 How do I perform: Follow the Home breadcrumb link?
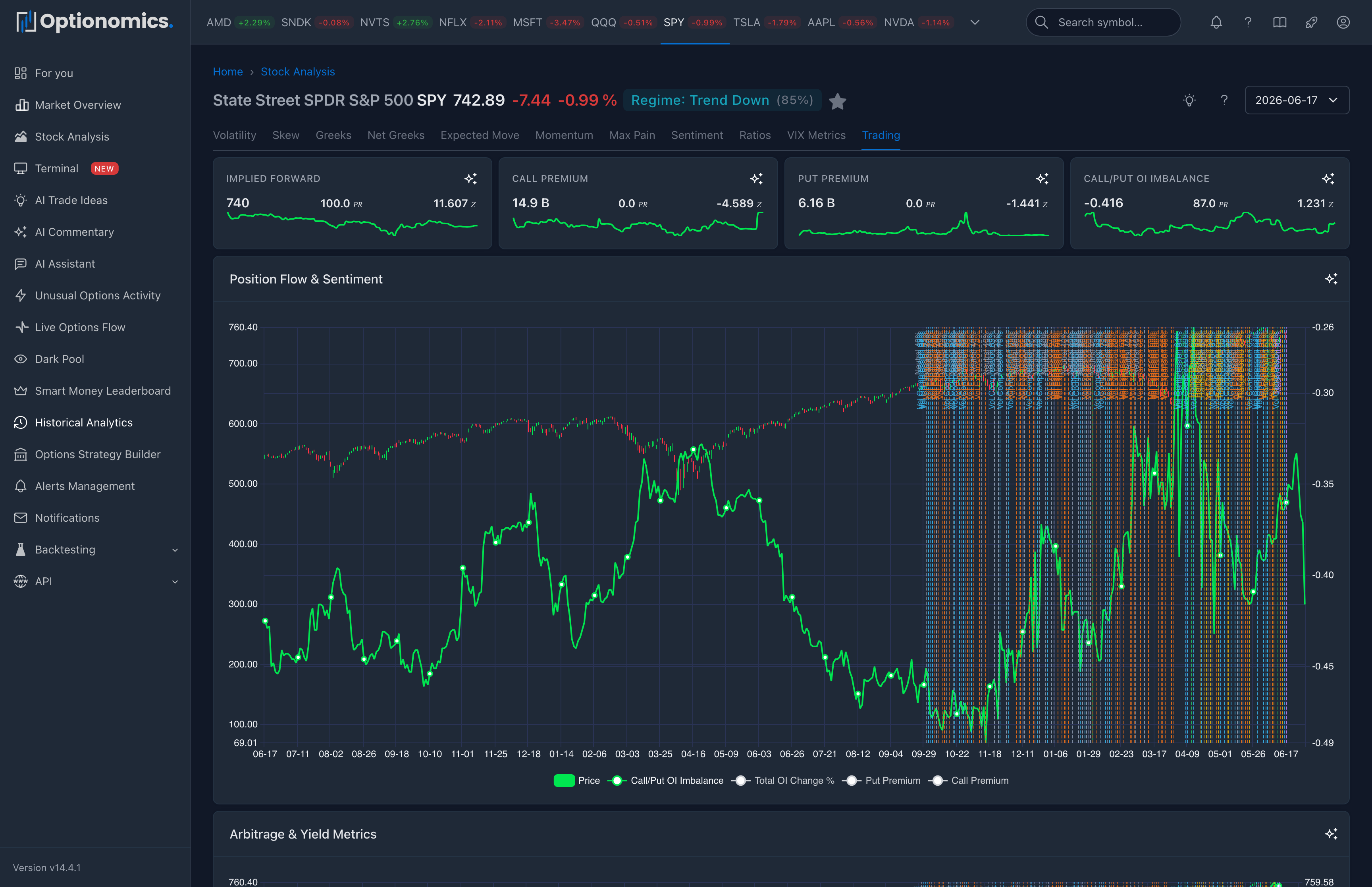228,72
